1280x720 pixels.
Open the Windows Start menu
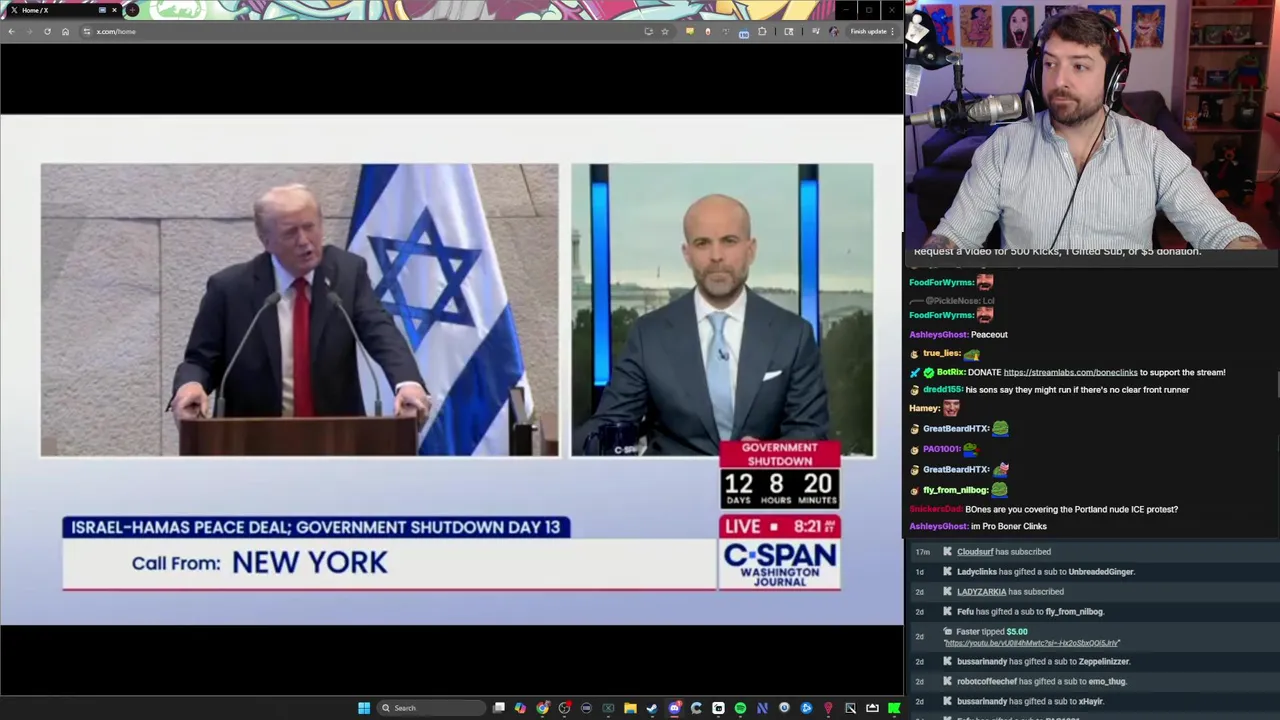pos(364,708)
